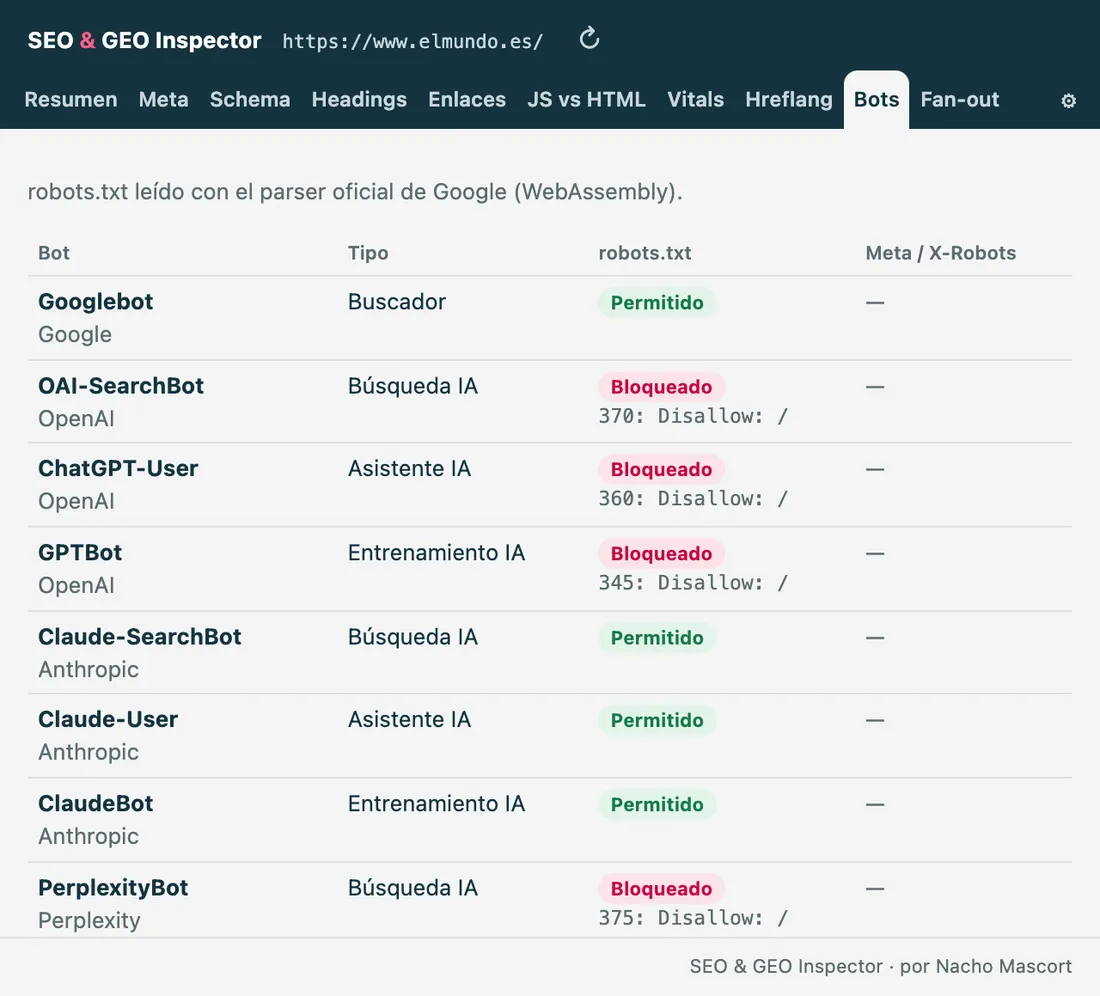Select the ChatGPT-User bot name

tap(118, 469)
